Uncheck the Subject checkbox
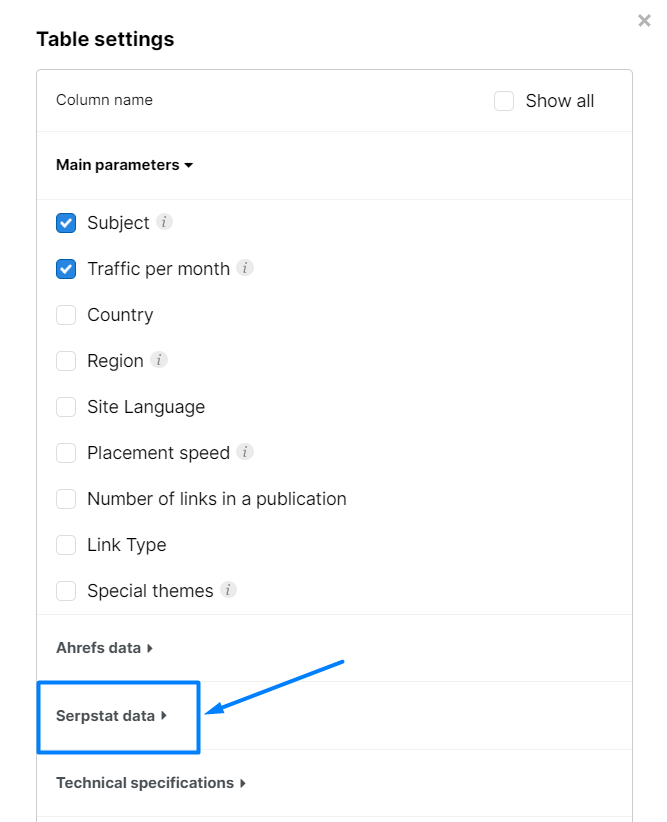The image size is (667, 822). point(65,222)
